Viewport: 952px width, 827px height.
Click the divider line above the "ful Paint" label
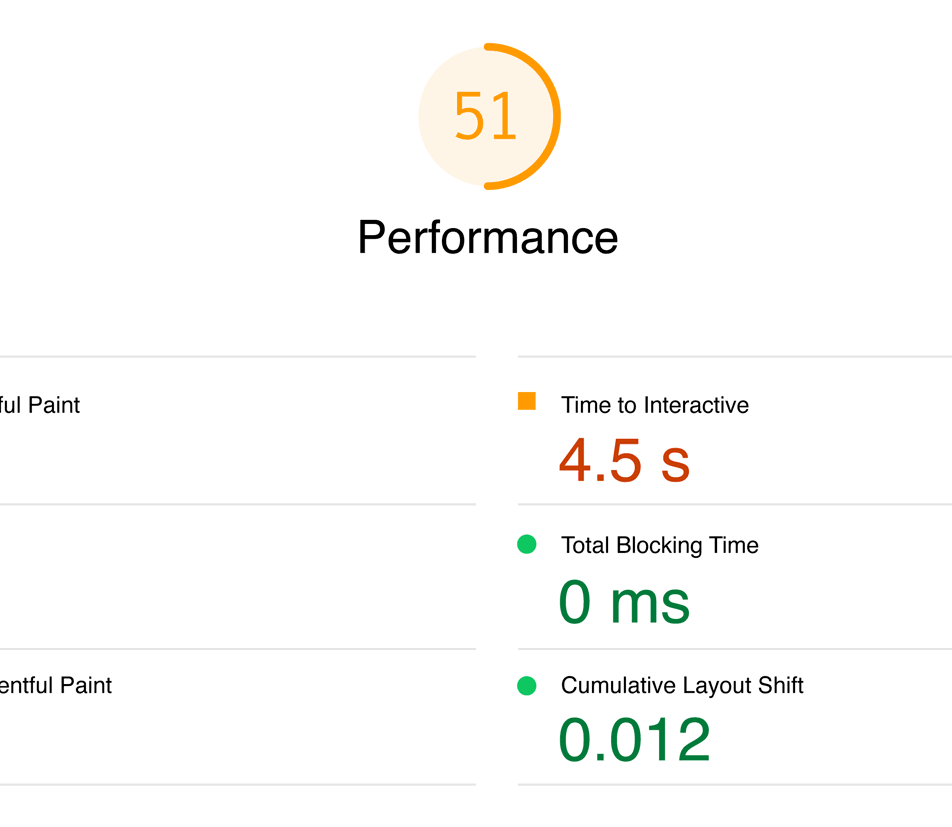tap(237, 356)
